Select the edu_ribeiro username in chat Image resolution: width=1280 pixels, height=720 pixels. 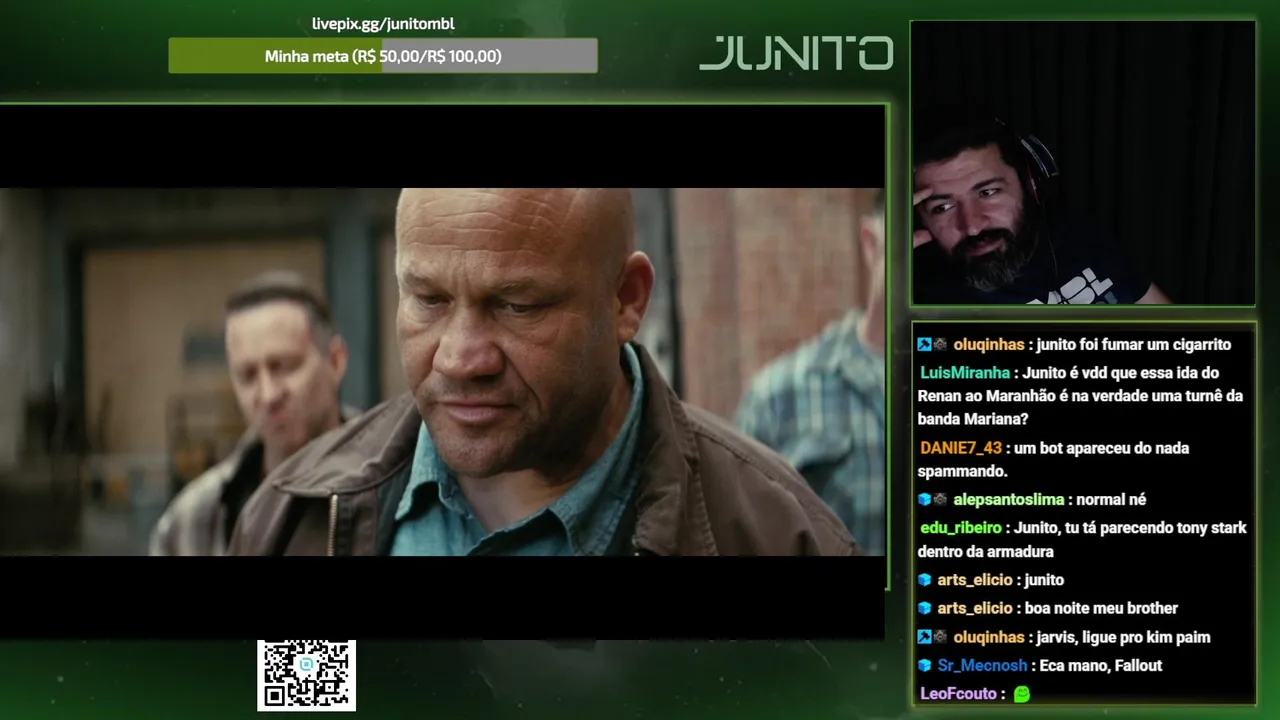[960, 528]
